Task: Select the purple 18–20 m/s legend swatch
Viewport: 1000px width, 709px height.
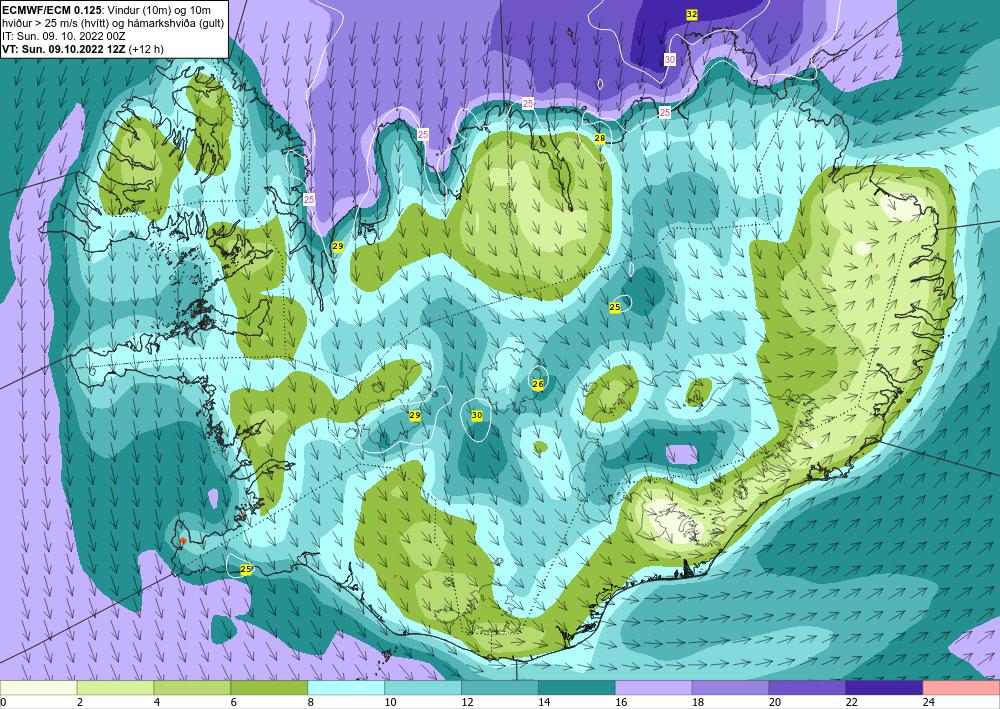Action: point(731,688)
